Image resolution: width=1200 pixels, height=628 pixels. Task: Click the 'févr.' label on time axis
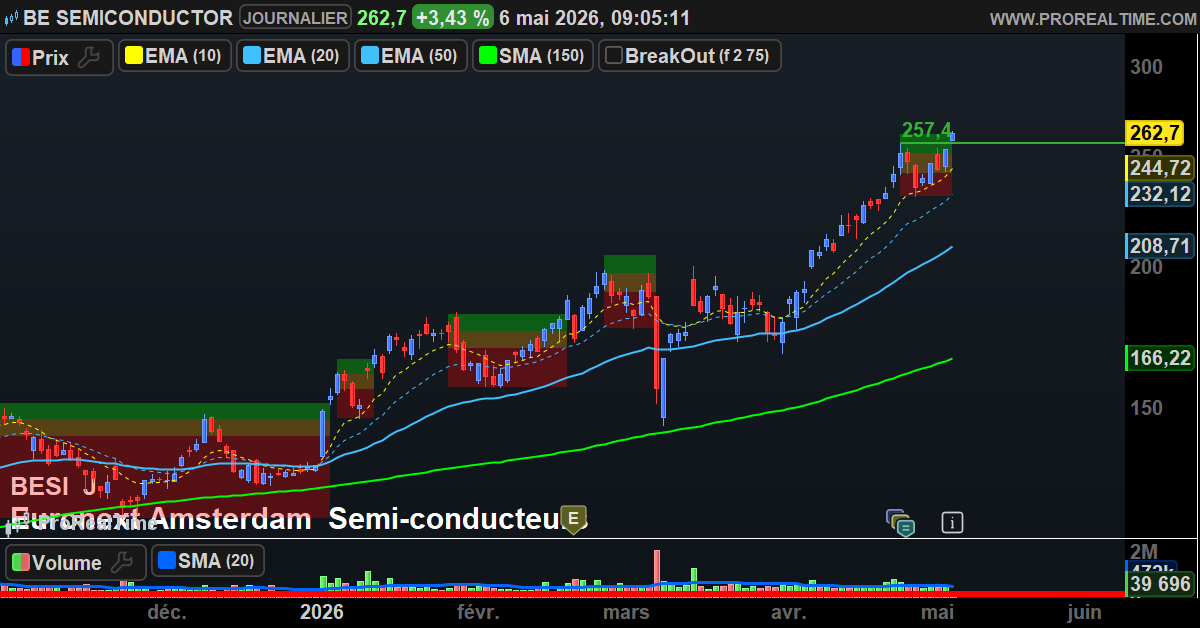pos(477,611)
